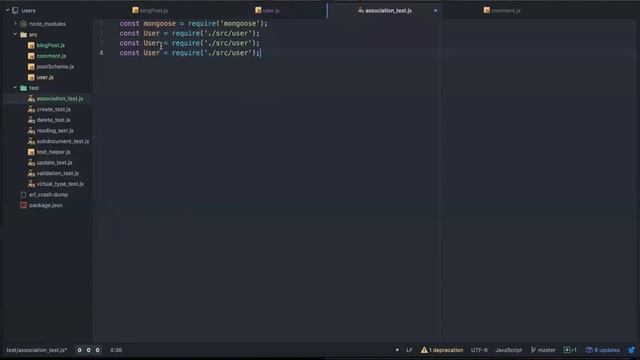640x360 pixels.
Task: Click the deprecation warning triangle icon
Action: [x=424, y=350]
